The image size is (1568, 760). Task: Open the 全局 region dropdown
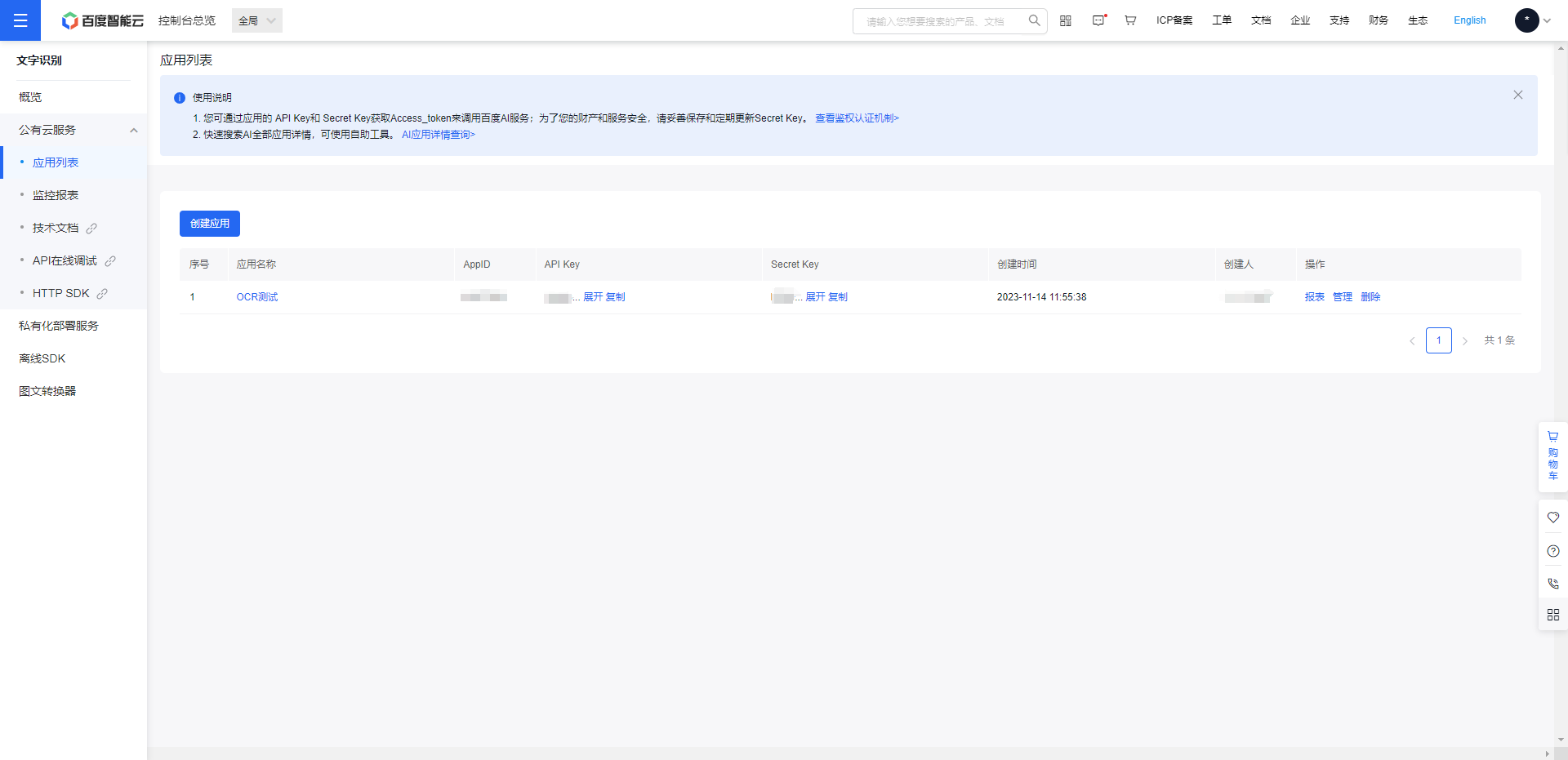257,20
